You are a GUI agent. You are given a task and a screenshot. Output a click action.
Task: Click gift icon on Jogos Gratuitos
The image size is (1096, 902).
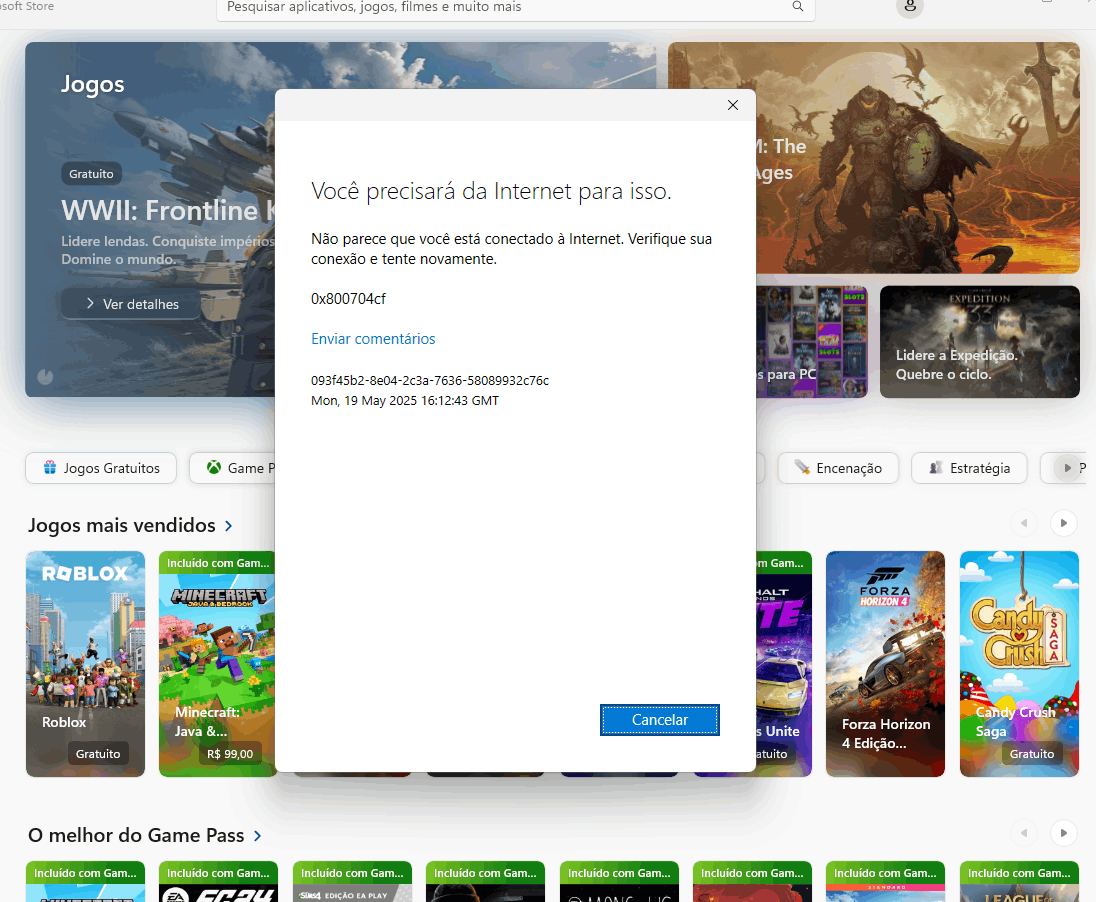(x=50, y=467)
